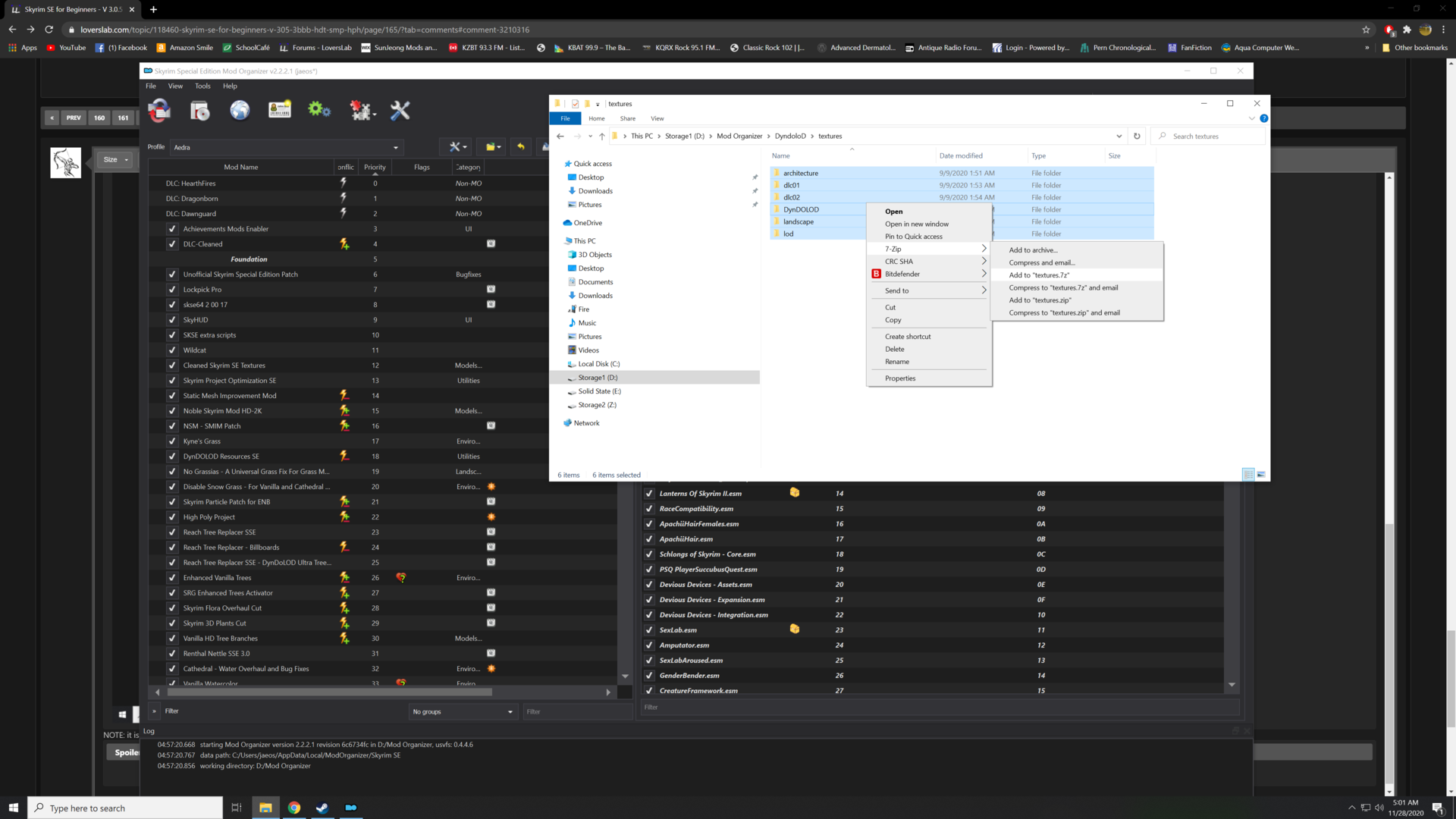Uncheck High Poly Project mod
Viewport: 1456px width, 819px height.
(x=172, y=517)
